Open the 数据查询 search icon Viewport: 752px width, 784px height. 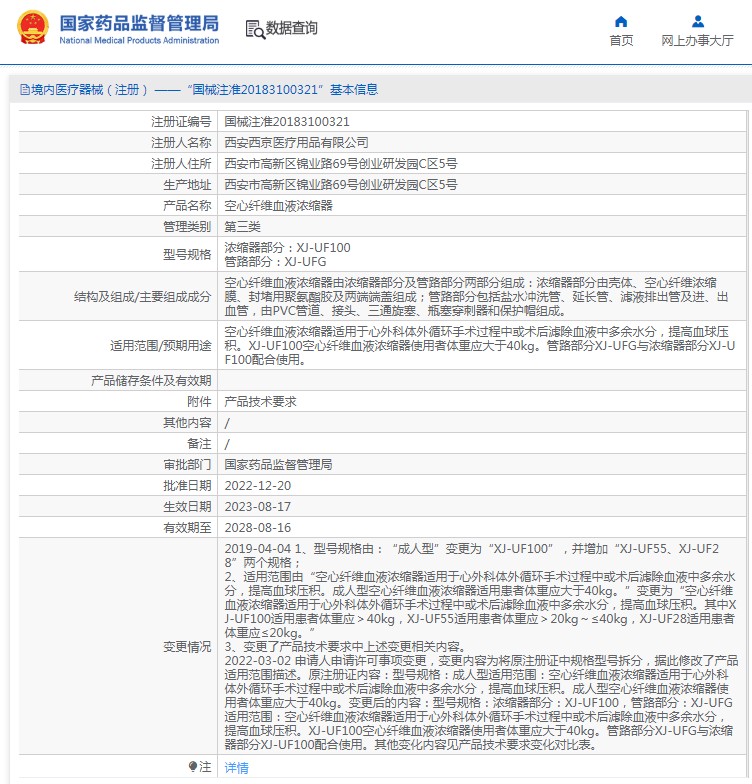coord(254,29)
